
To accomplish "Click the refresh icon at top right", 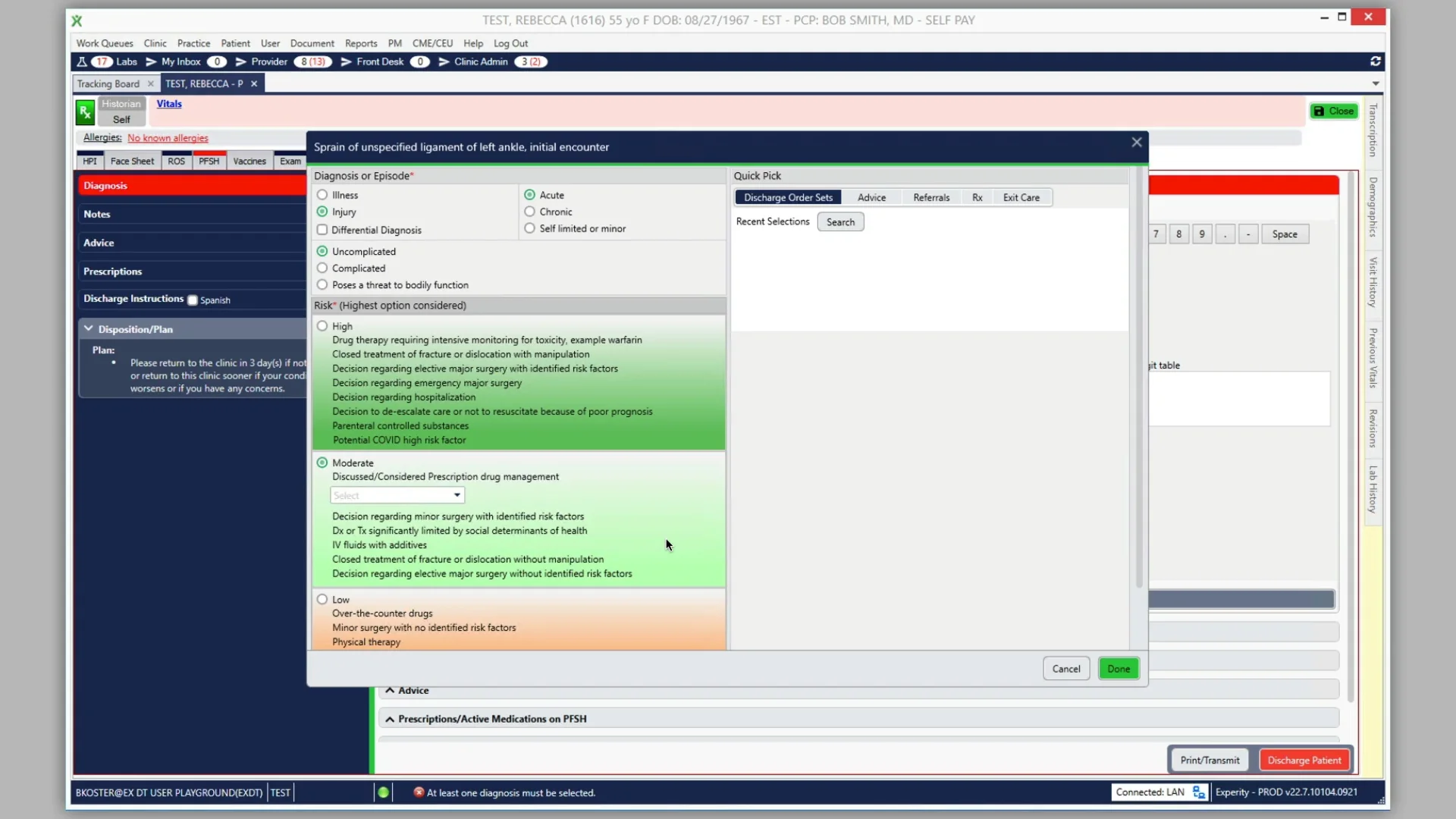I will (1375, 61).
